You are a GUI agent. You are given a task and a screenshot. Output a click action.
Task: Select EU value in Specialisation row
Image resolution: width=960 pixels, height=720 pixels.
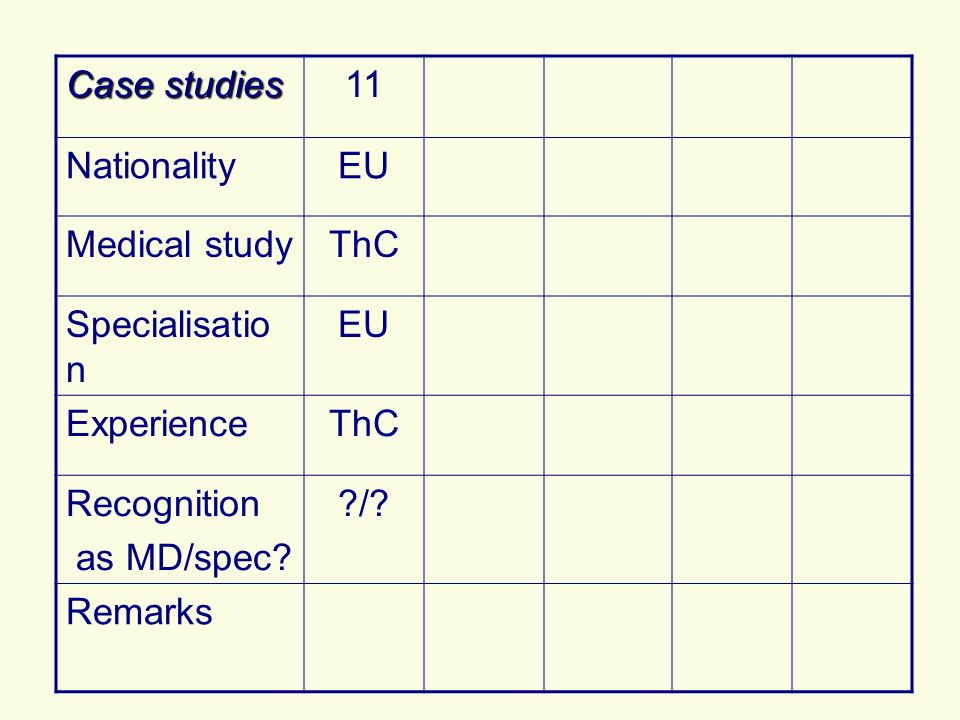tap(364, 346)
